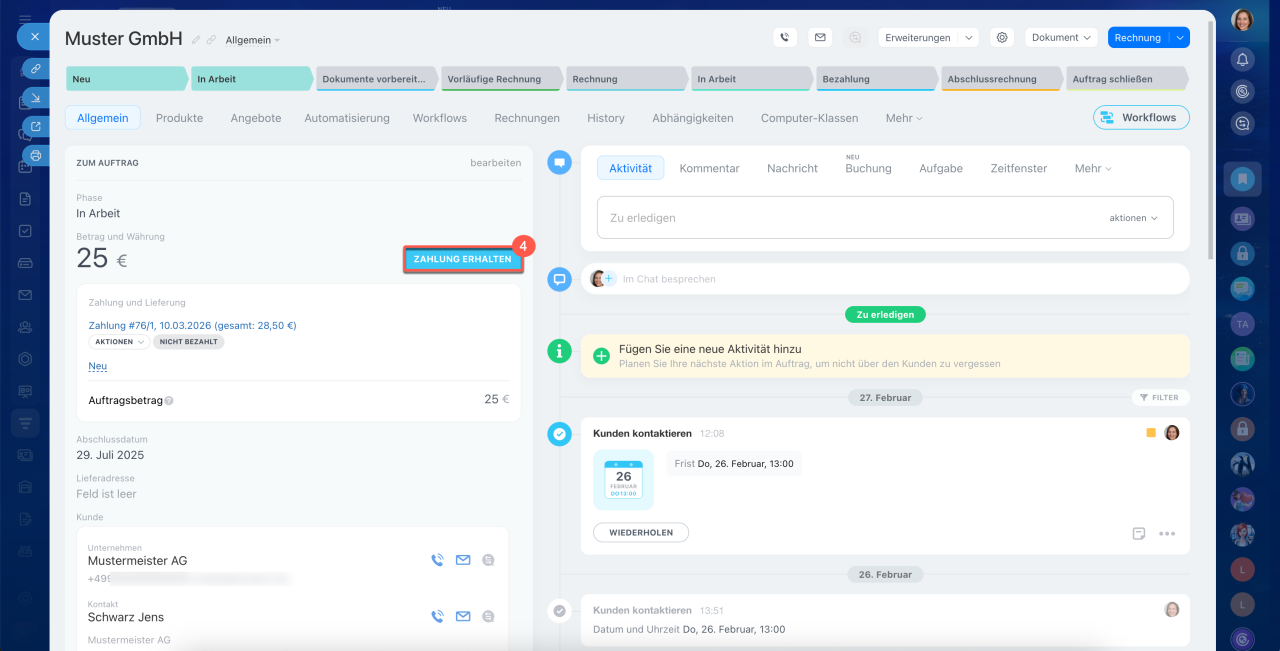Click the phone call icon in header
Viewport: 1280px width, 651px height.
pos(785,38)
